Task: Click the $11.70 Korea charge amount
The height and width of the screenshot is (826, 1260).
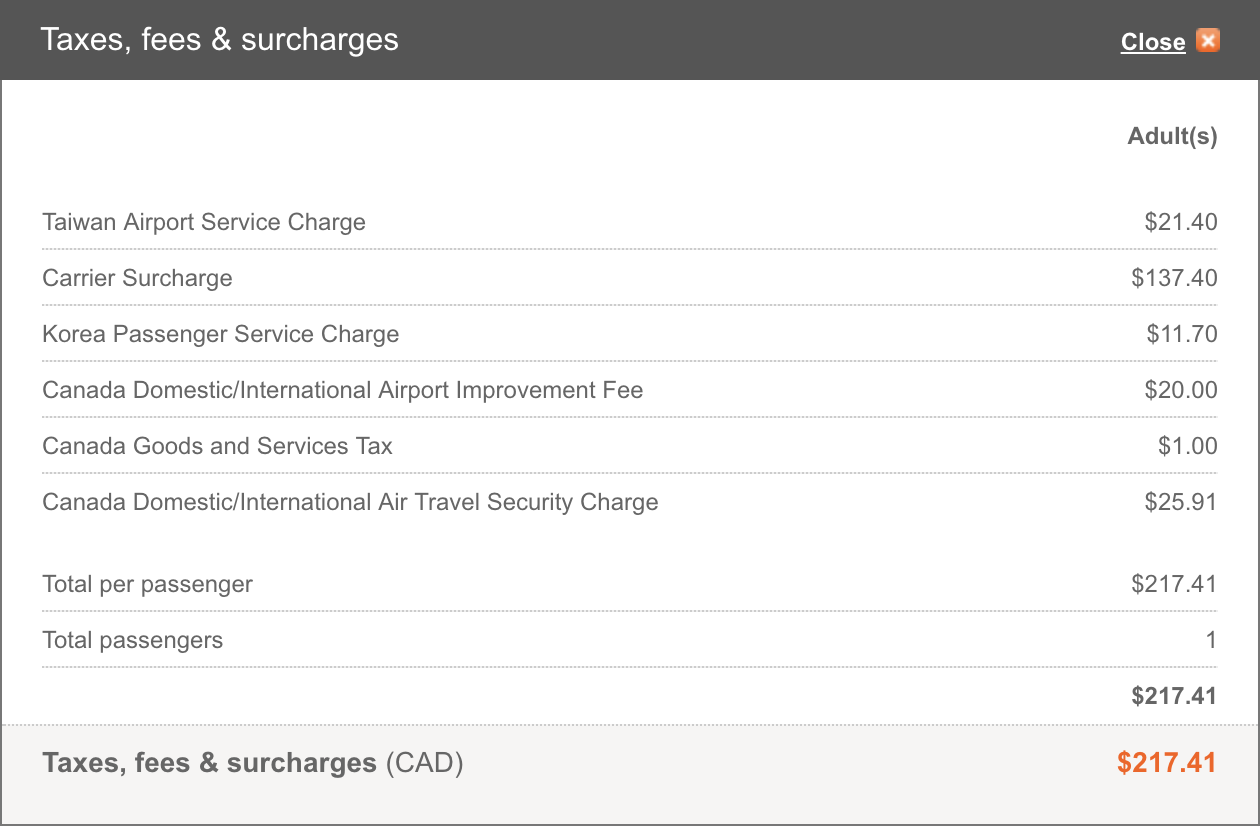Action: (x=1182, y=334)
